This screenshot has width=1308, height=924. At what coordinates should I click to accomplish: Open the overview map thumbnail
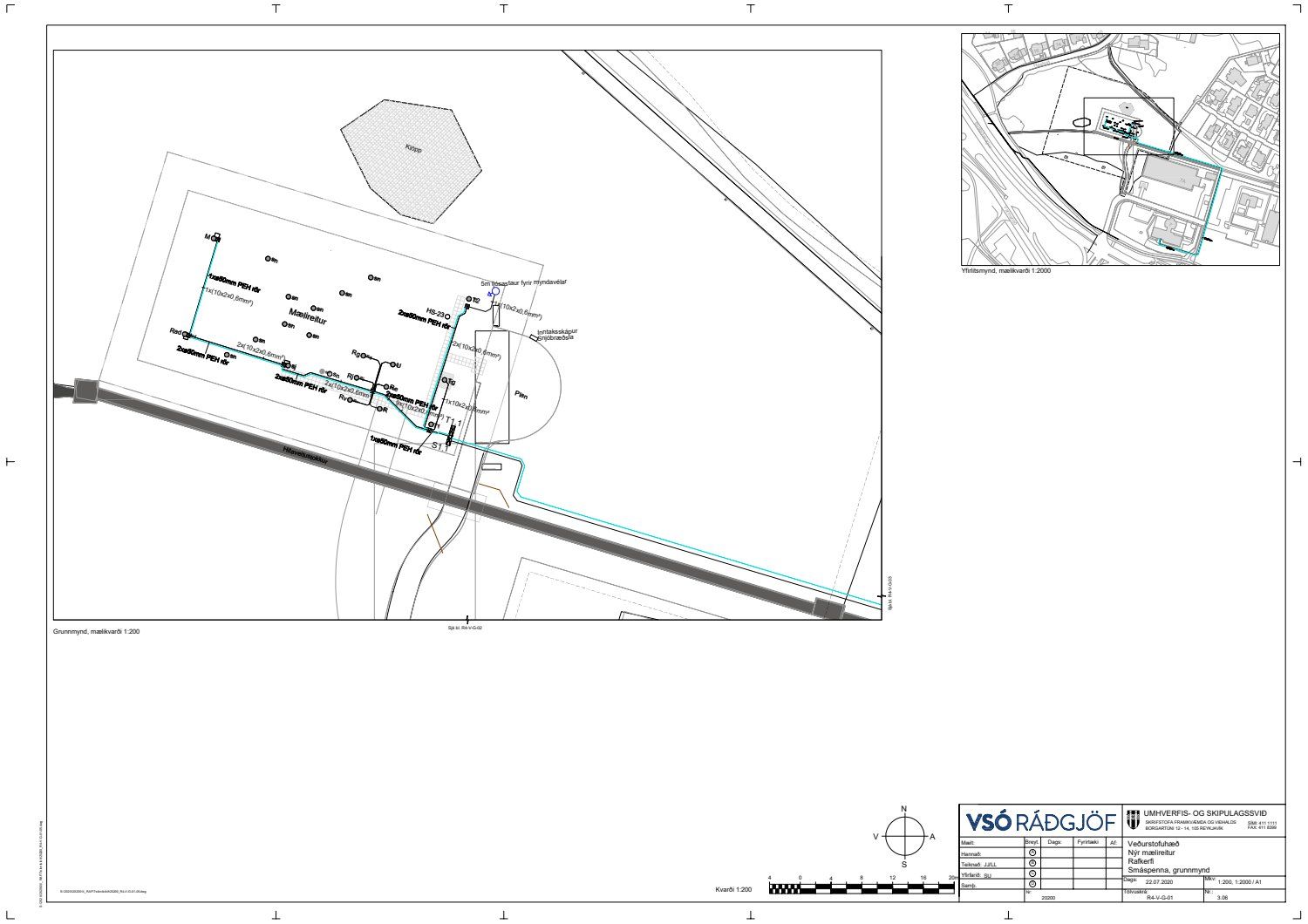pyautogui.click(x=1121, y=149)
